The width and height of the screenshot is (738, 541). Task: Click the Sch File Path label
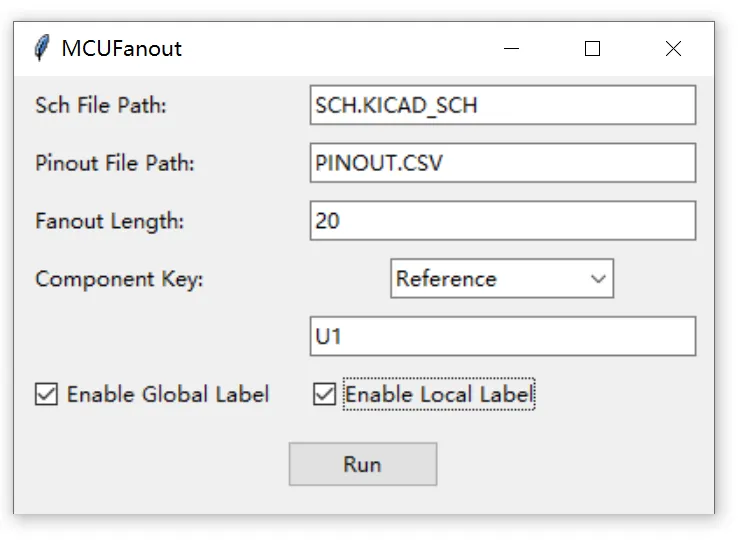101,105
